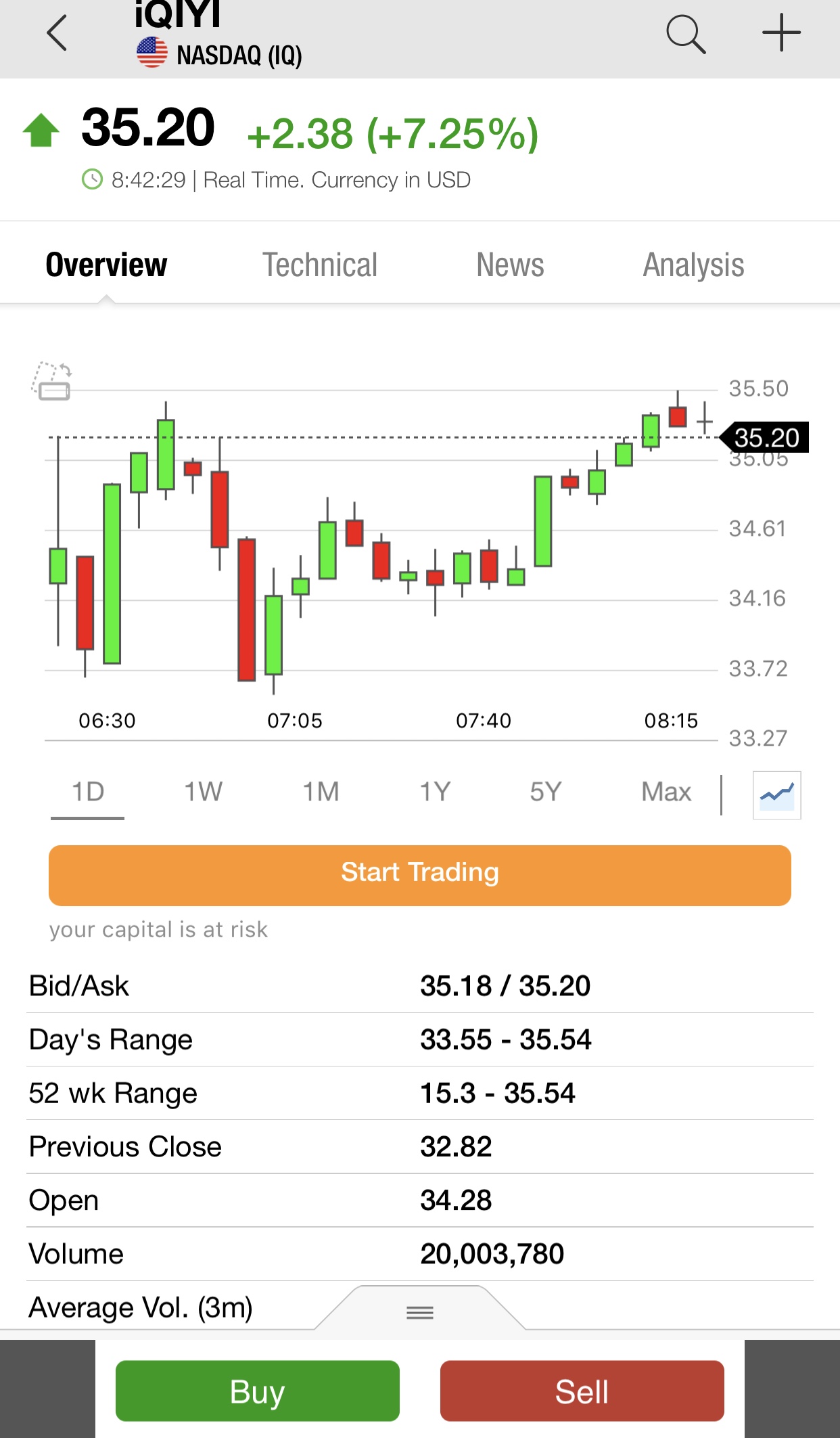Tap the clock icon beside the timestamp

[x=92, y=180]
